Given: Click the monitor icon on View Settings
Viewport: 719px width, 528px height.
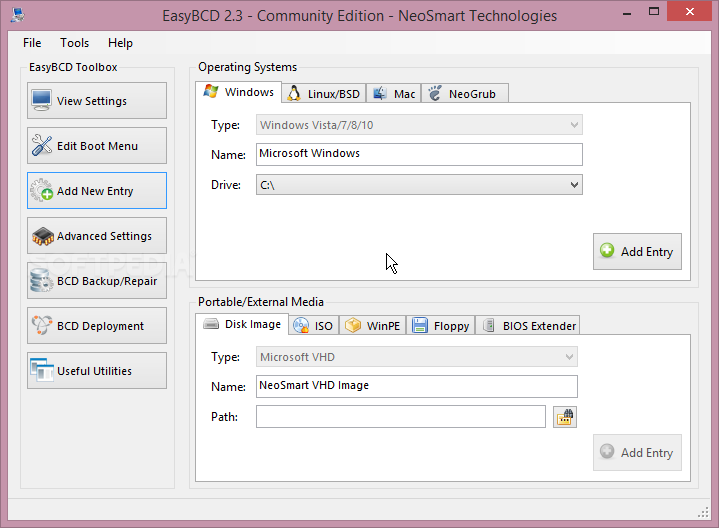Looking at the screenshot, I should (41, 100).
